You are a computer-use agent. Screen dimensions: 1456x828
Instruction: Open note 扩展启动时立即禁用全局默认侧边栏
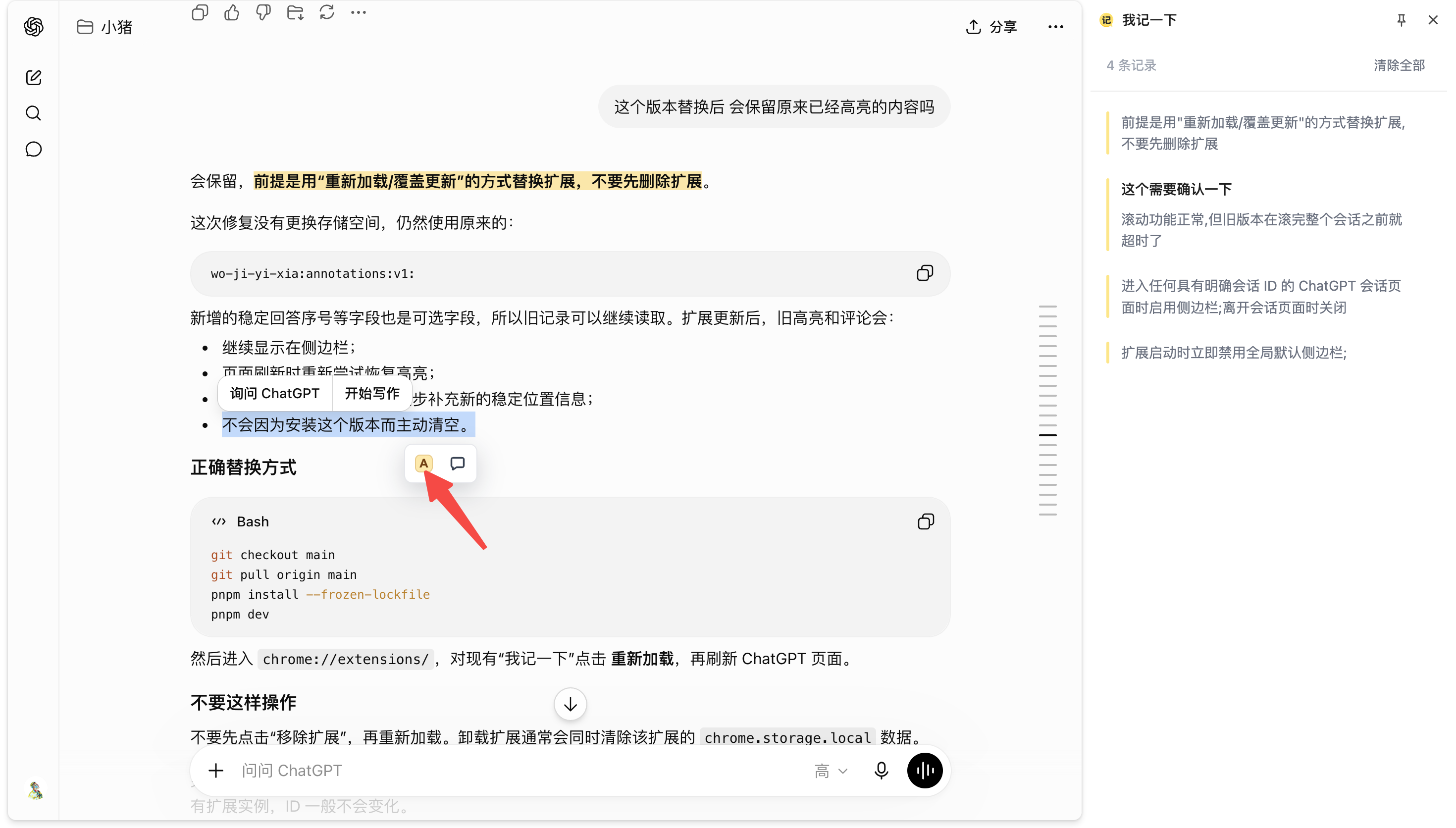click(1262, 353)
